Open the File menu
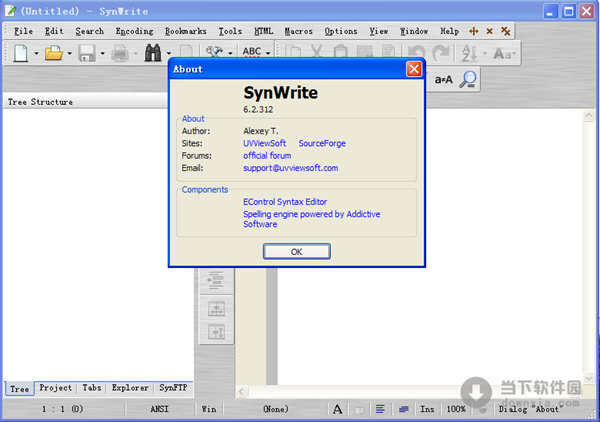 pos(23,31)
